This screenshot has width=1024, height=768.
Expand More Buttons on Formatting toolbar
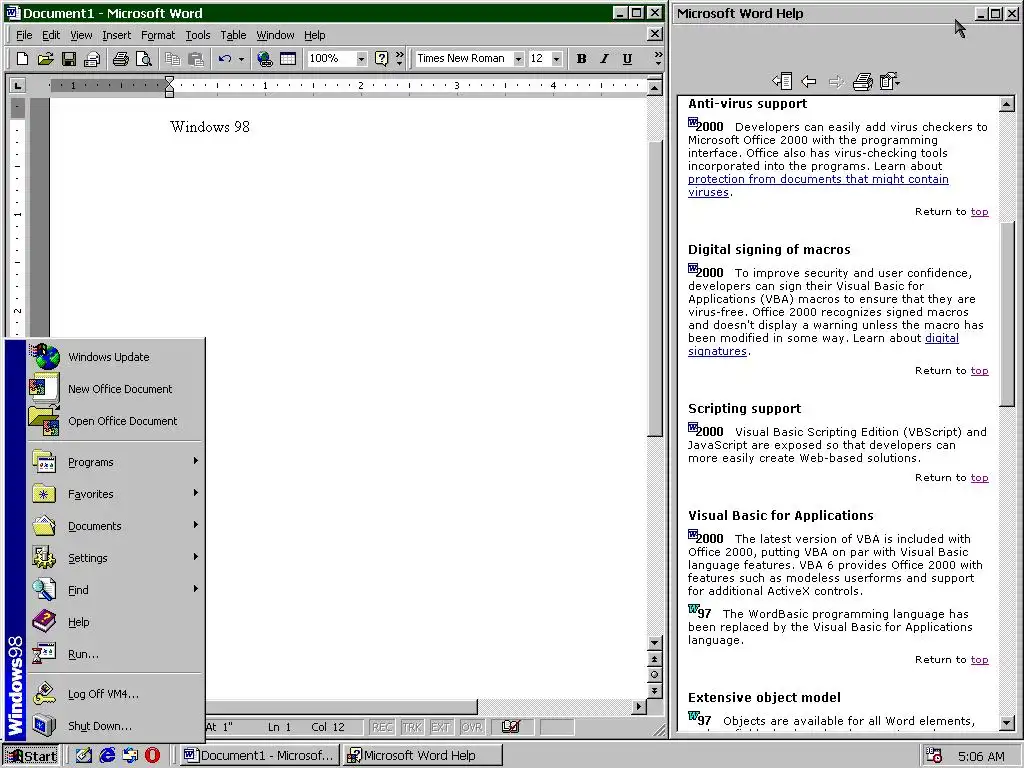click(658, 59)
